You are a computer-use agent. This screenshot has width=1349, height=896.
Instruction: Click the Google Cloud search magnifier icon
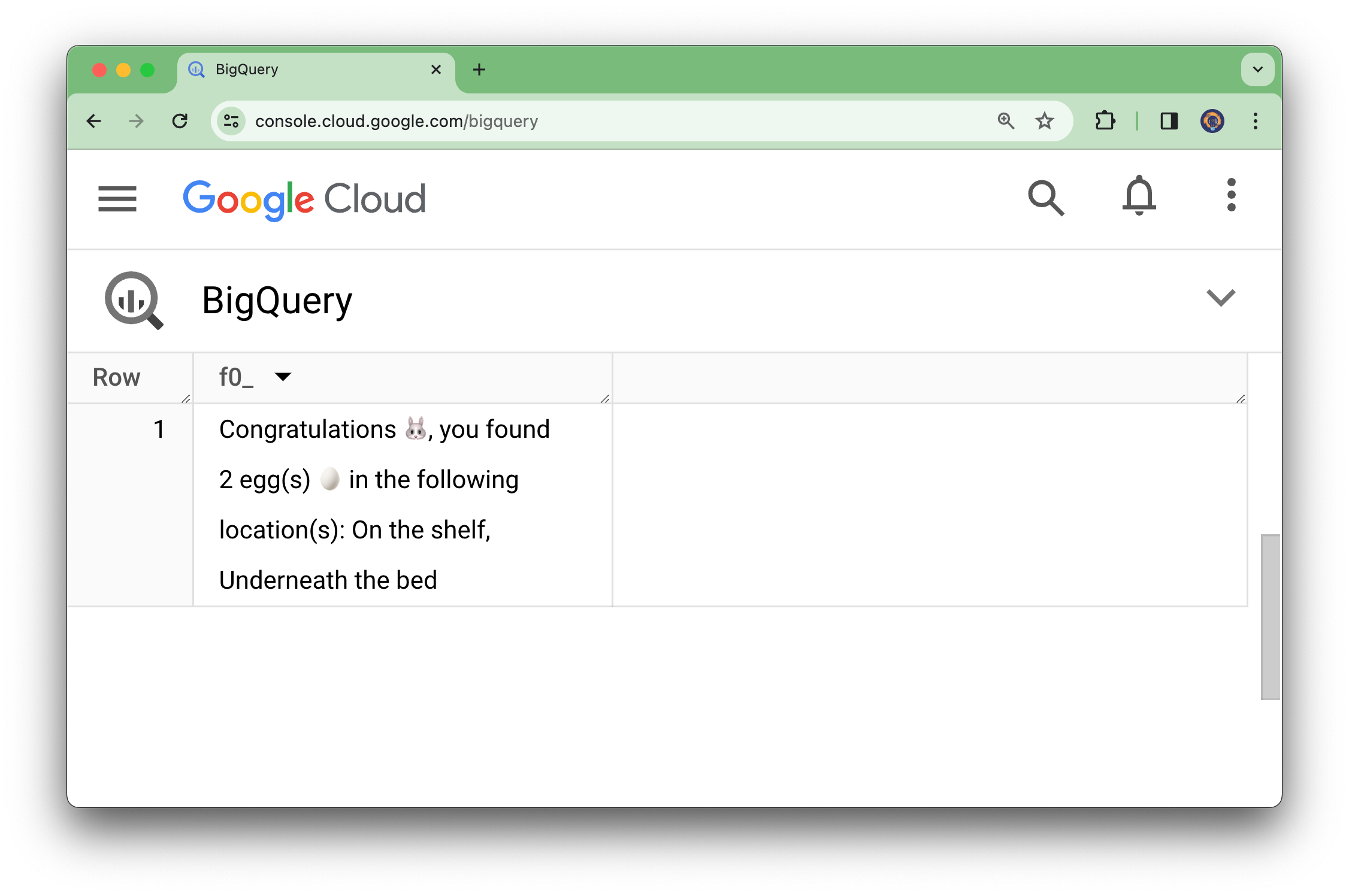(1045, 198)
